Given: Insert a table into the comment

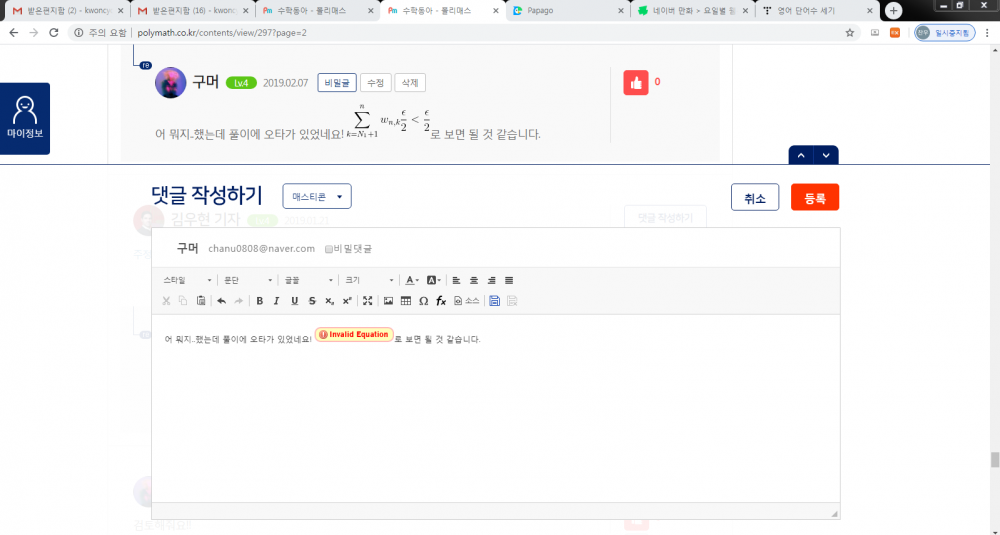Looking at the screenshot, I should pos(406,301).
